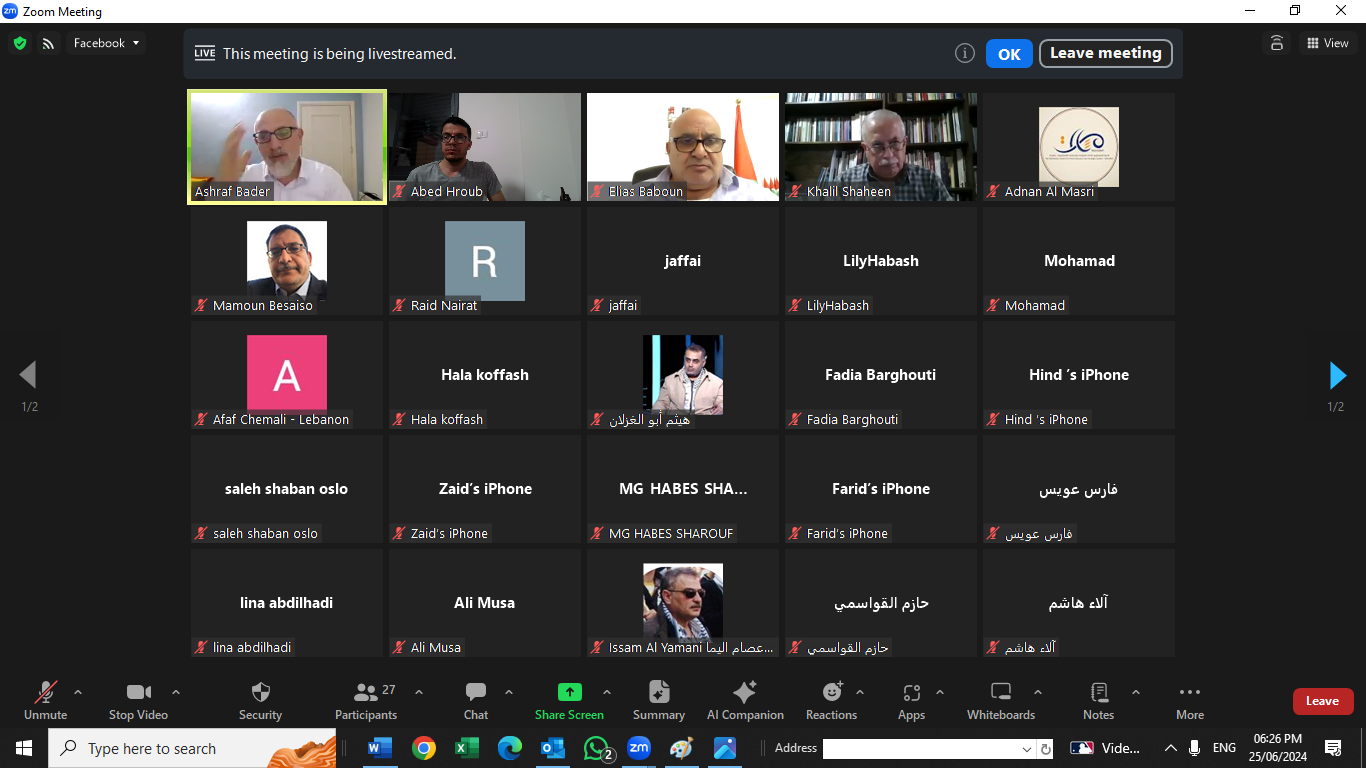Click the Security shield icon

(x=260, y=692)
